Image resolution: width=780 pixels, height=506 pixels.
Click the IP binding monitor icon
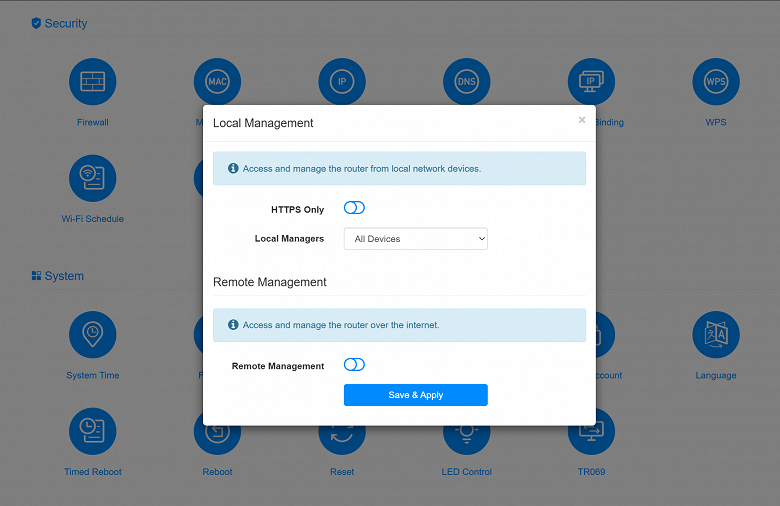[591, 81]
